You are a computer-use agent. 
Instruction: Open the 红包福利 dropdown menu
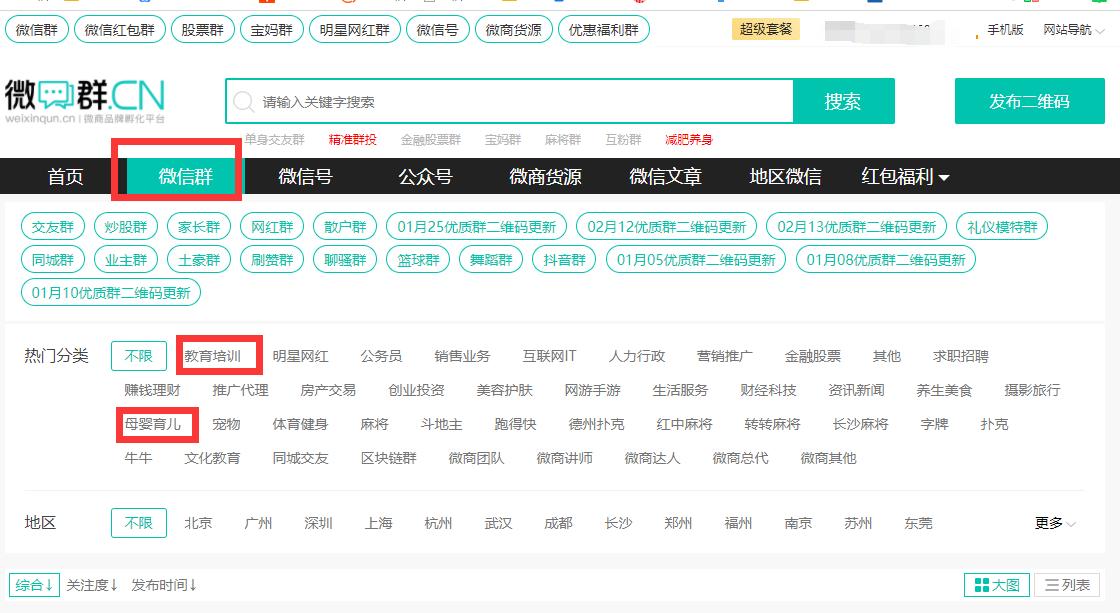coord(900,176)
